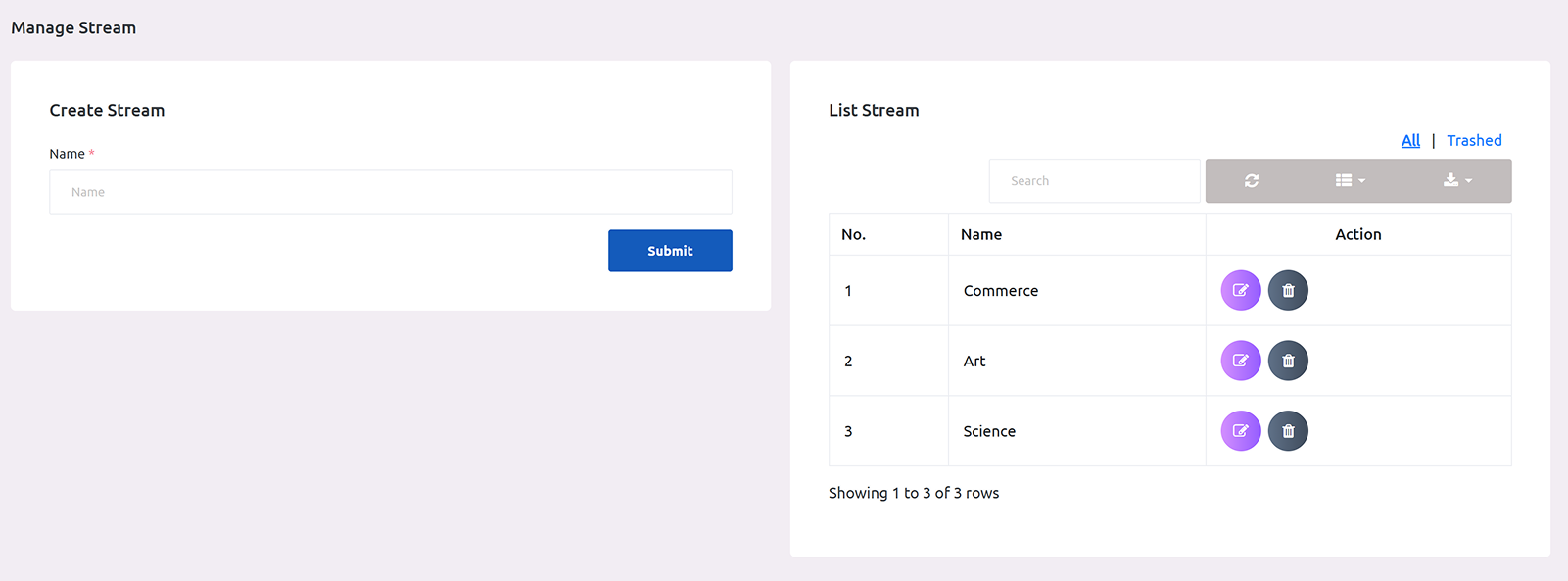This screenshot has width=1568, height=581.
Task: Switch to the Trashed streams view
Action: [x=1474, y=141]
